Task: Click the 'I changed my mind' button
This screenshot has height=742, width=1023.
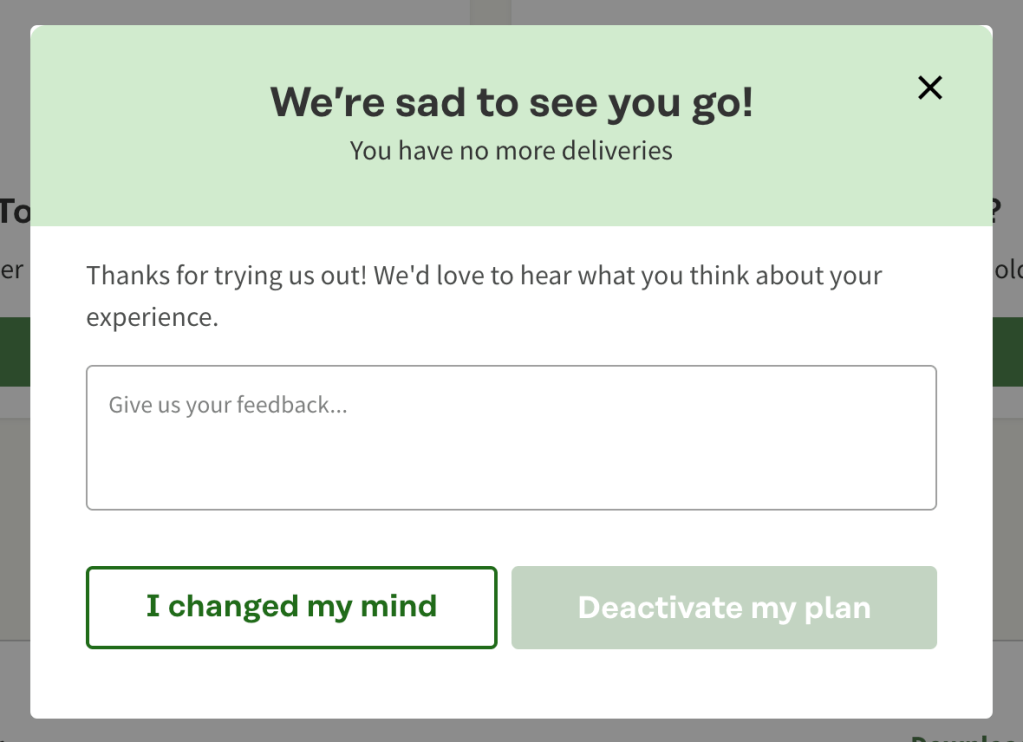Action: click(291, 607)
